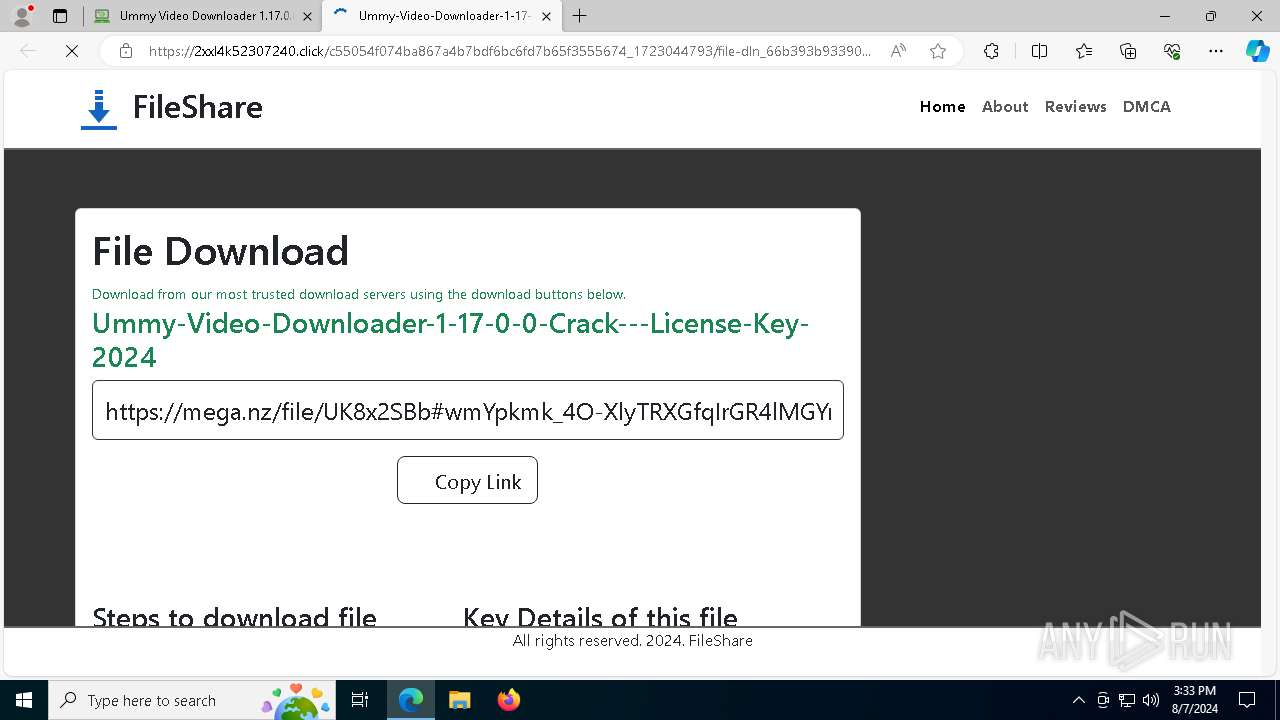Open the DMCA nav item

(1147, 106)
